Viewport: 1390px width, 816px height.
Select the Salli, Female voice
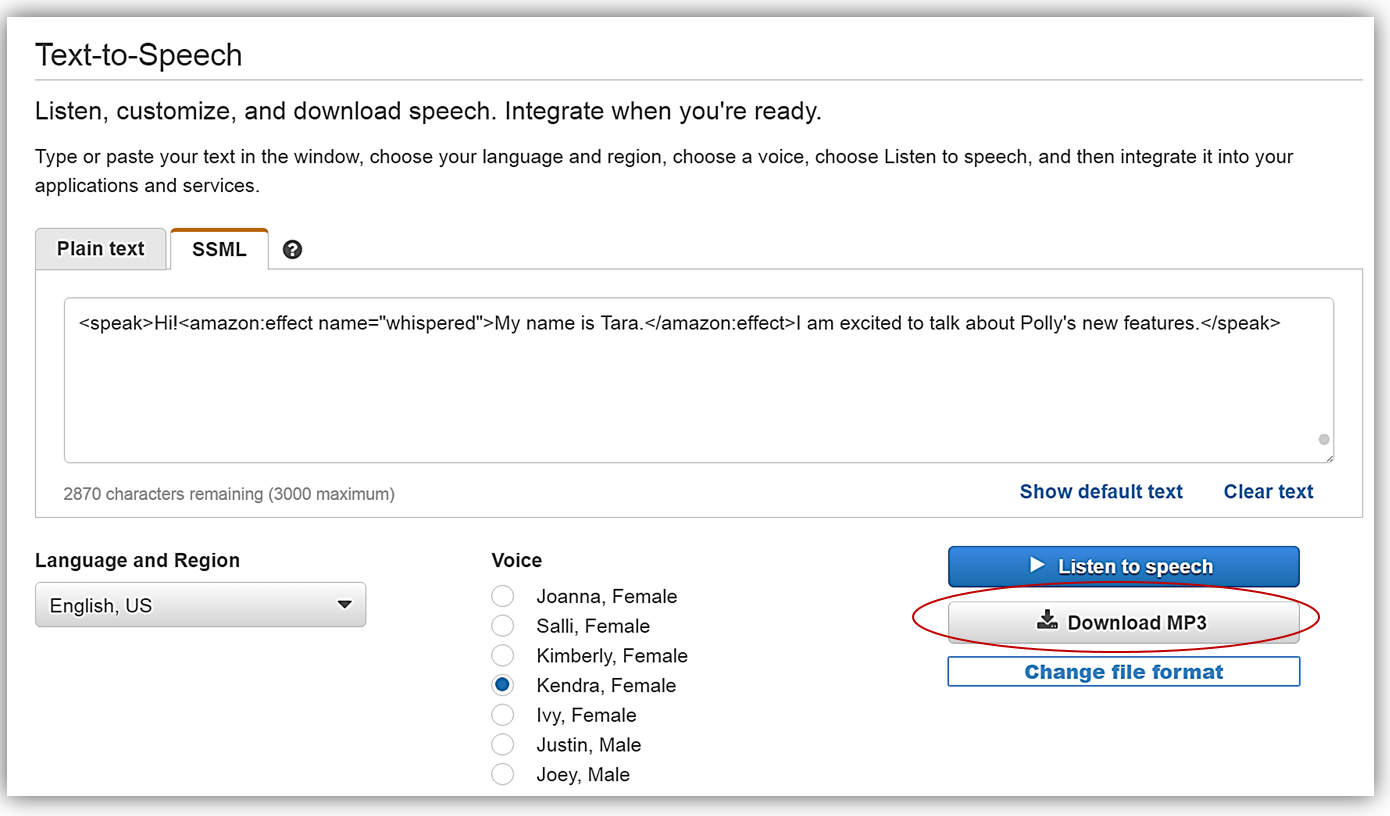pos(503,626)
